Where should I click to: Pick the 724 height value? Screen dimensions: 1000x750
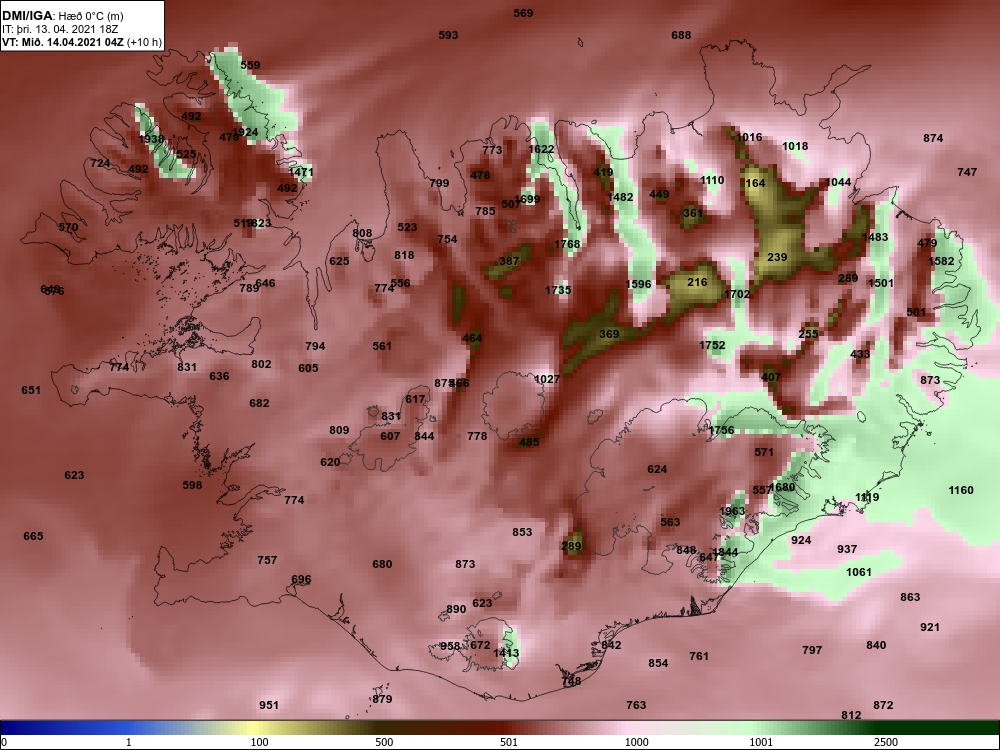click(100, 163)
